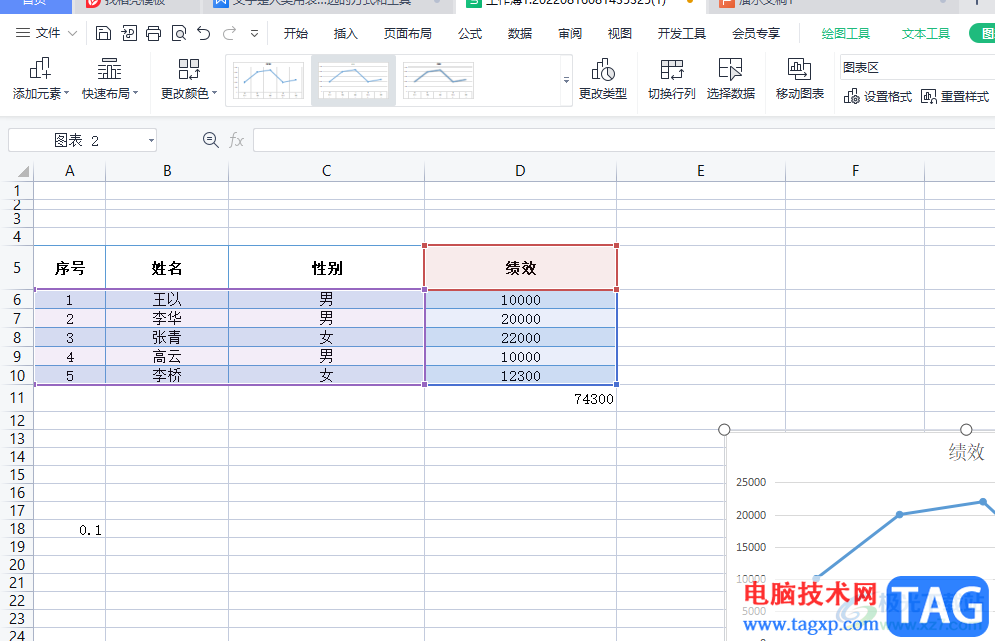
Task: Click the cell containing 张青
Action: point(167,338)
